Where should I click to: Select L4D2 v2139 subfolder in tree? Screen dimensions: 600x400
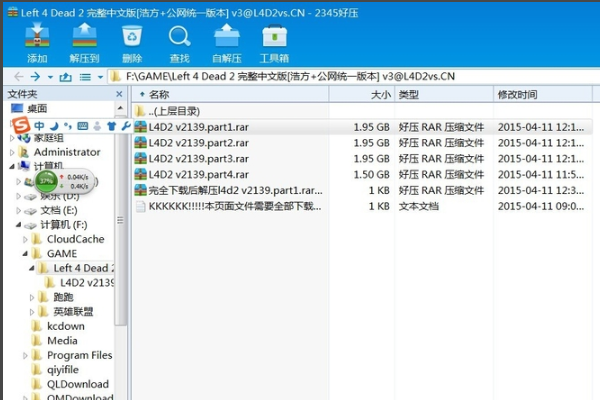[x=86, y=283]
